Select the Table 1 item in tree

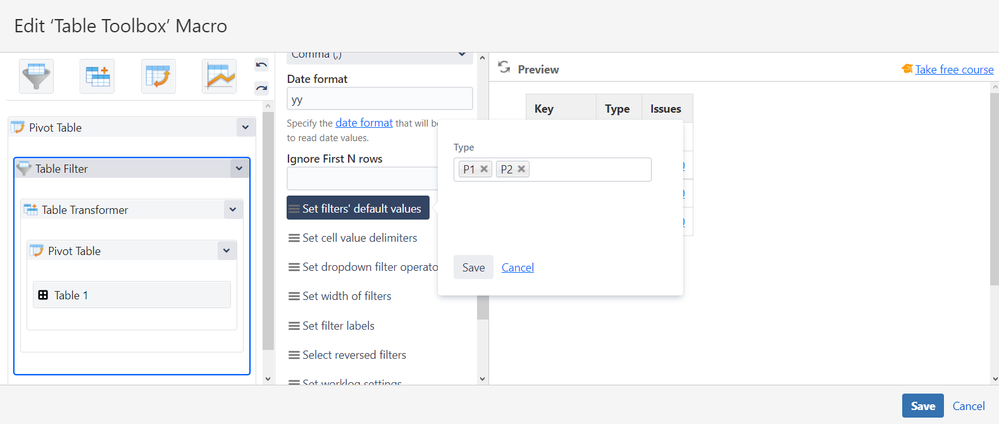click(x=132, y=295)
